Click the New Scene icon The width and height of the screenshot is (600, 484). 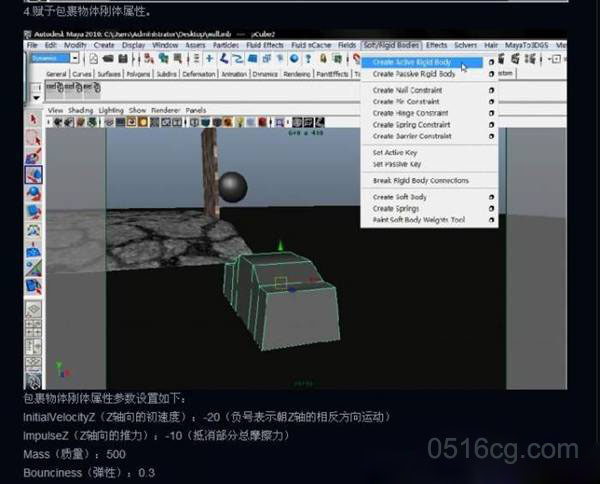(x=93, y=59)
